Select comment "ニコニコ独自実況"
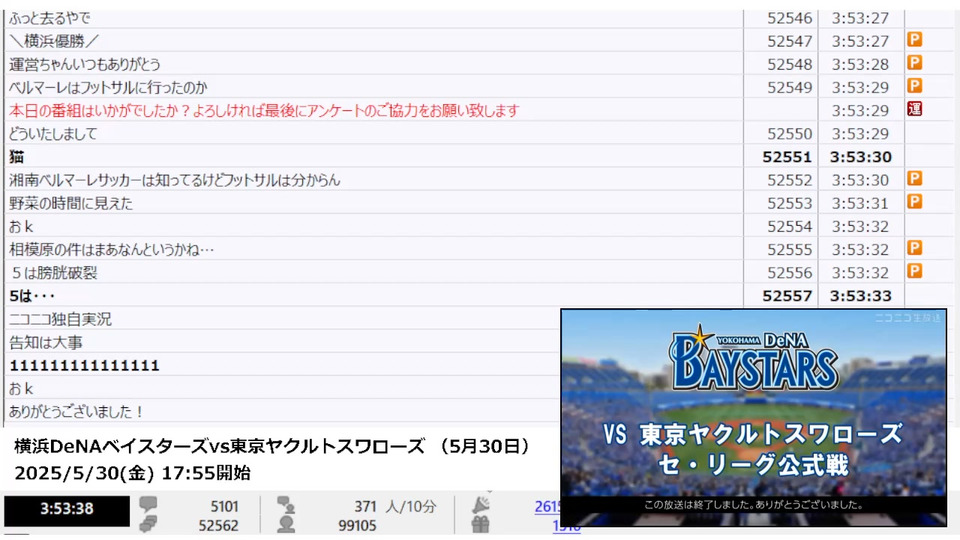The image size is (960, 540). point(60,320)
